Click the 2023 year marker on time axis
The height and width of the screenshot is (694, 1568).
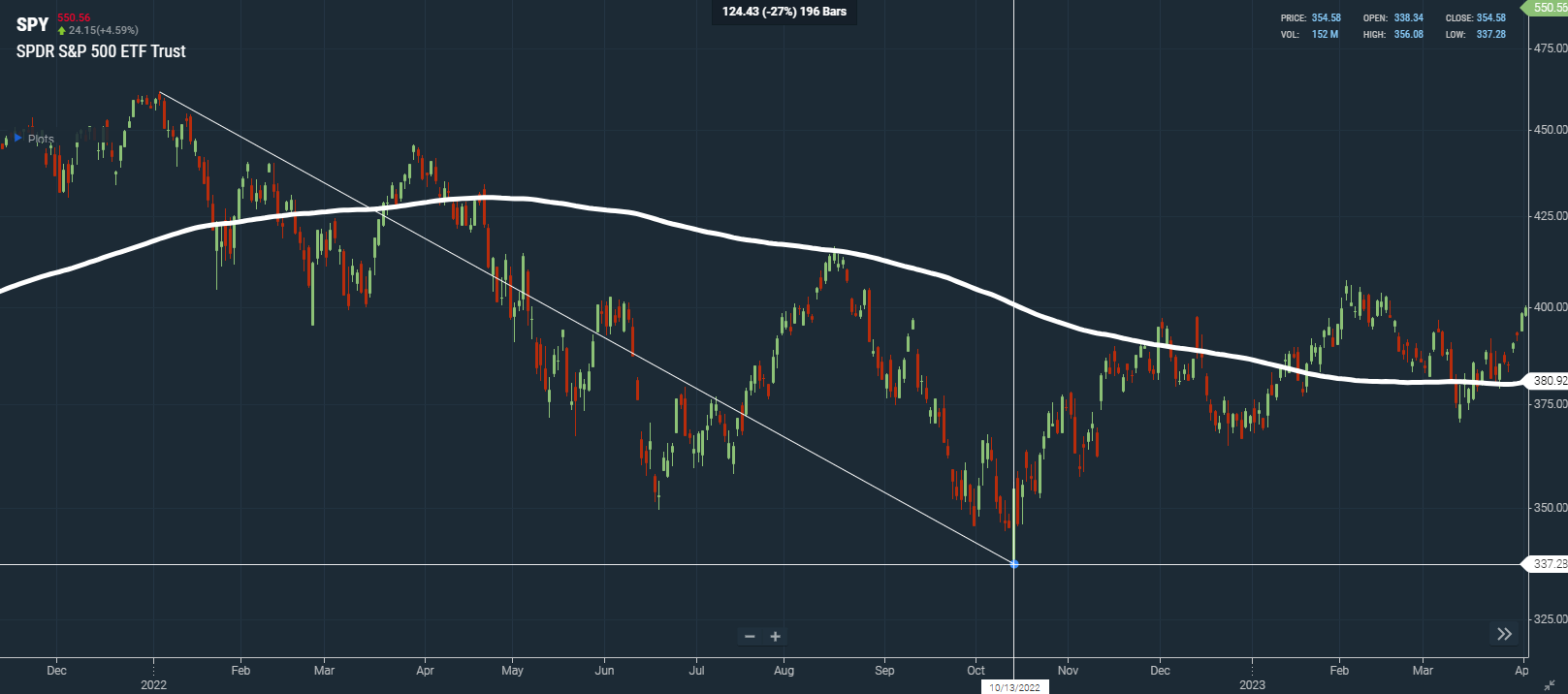(1252, 685)
